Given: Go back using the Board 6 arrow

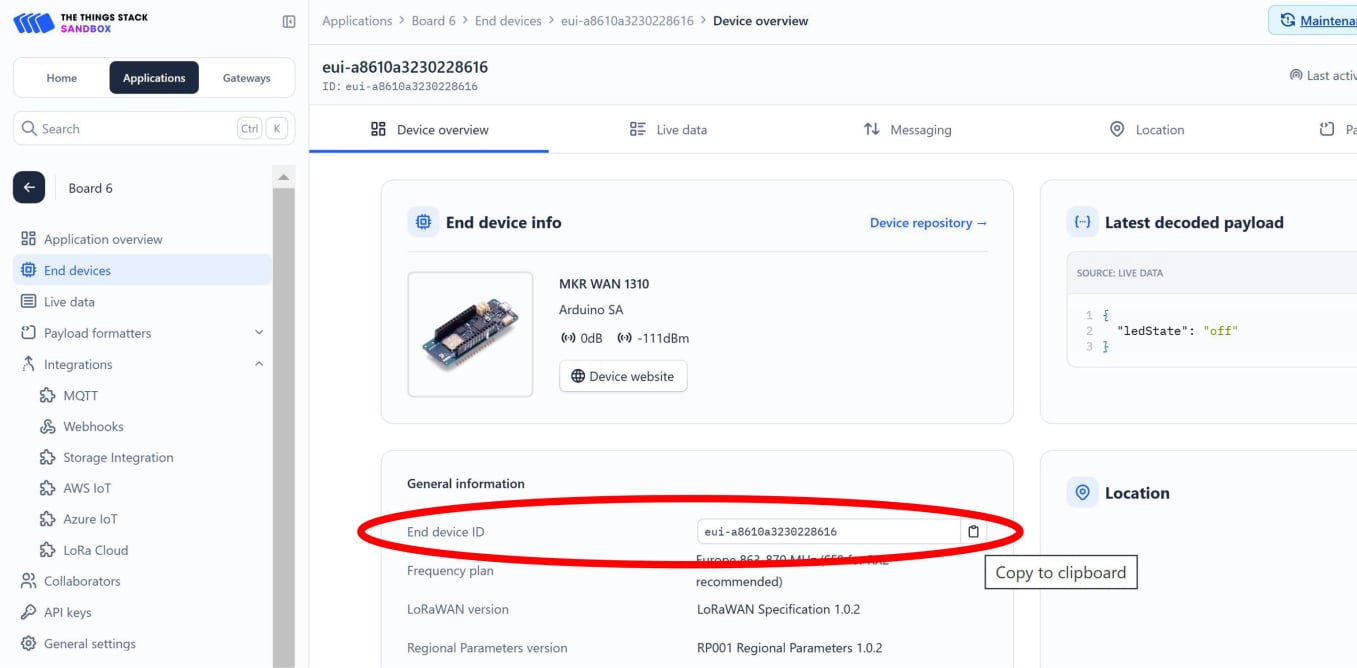Looking at the screenshot, I should 28,187.
